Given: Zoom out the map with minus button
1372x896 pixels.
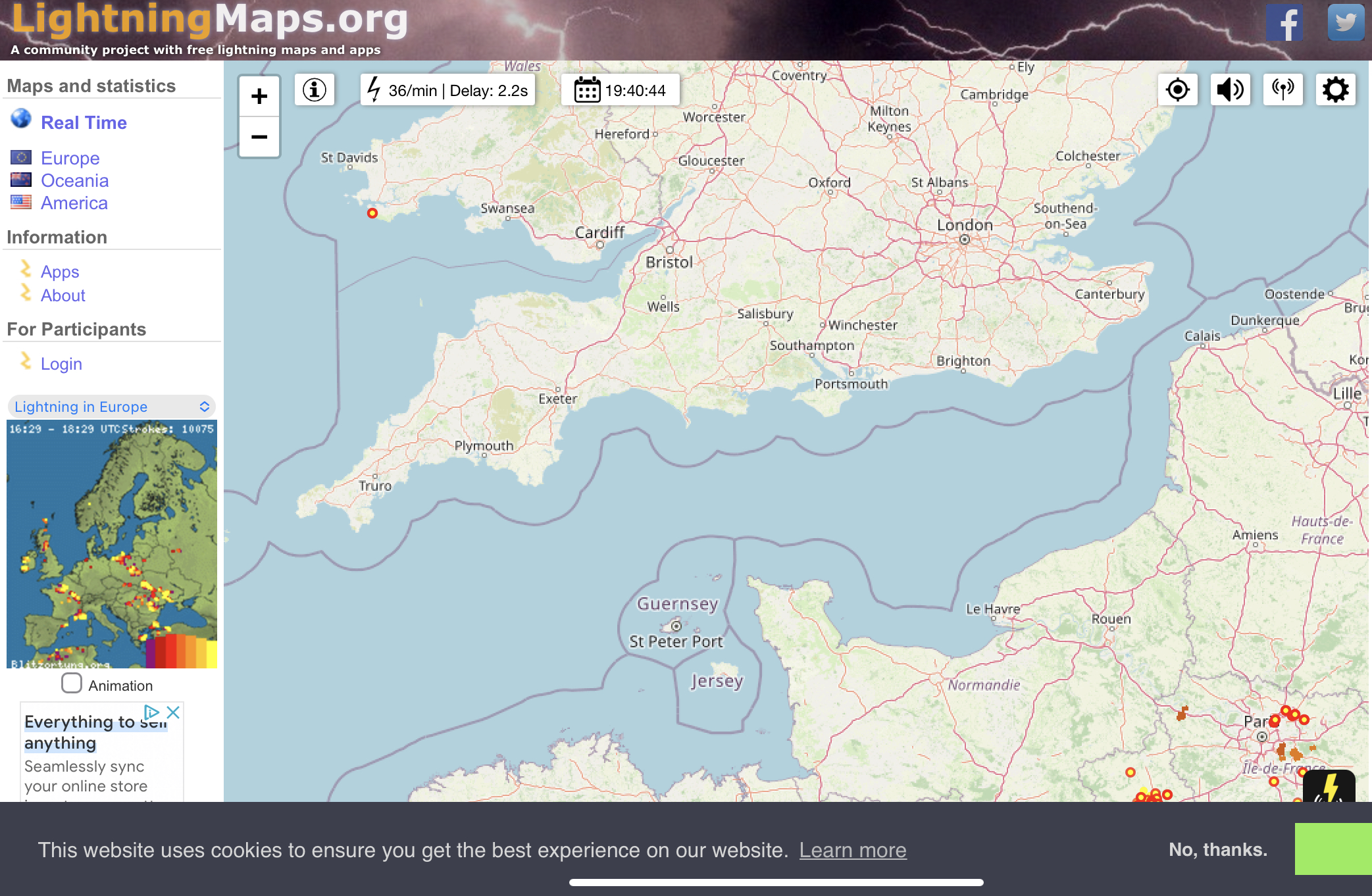Looking at the screenshot, I should pos(259,137).
